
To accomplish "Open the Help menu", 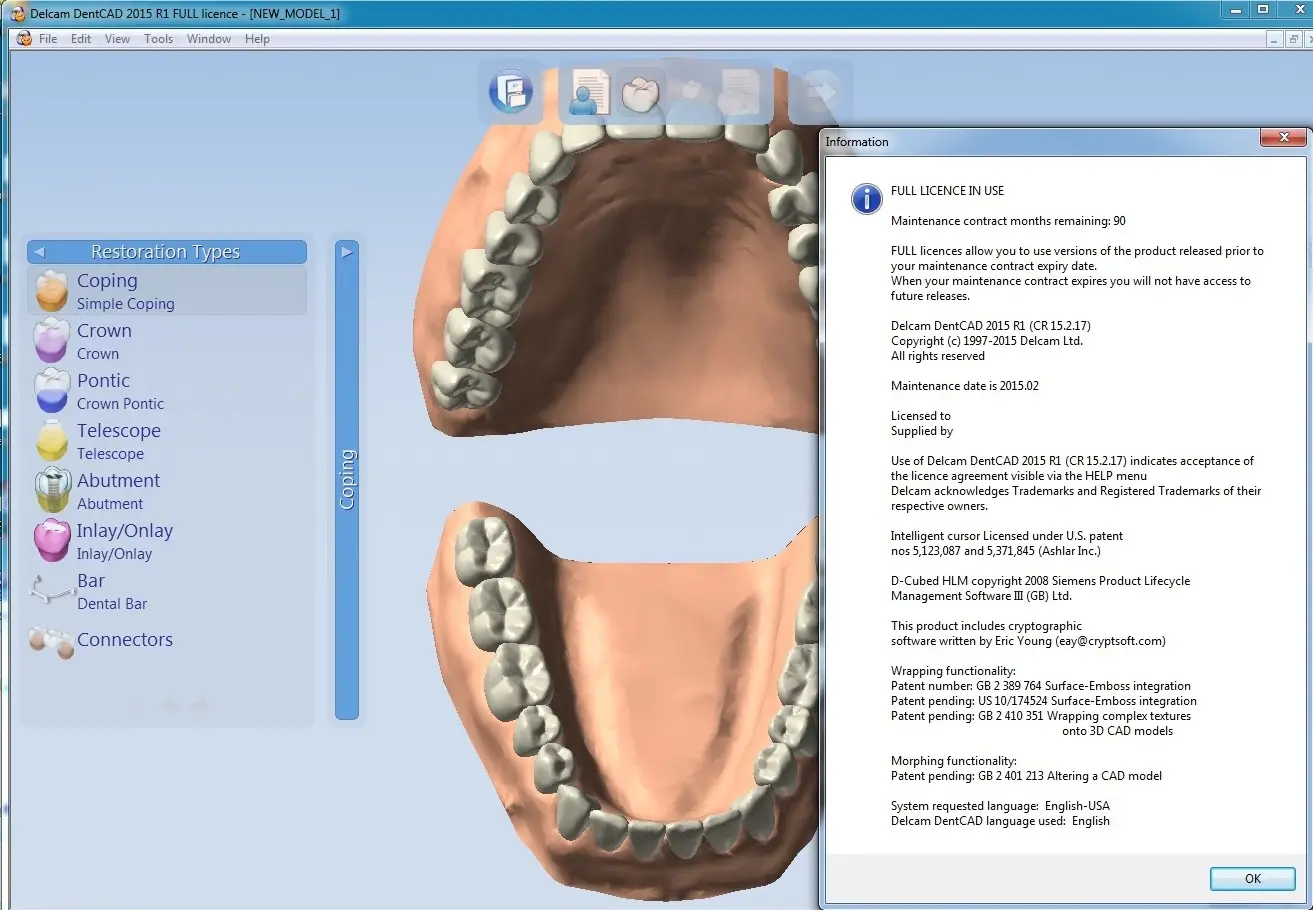I will [x=257, y=39].
